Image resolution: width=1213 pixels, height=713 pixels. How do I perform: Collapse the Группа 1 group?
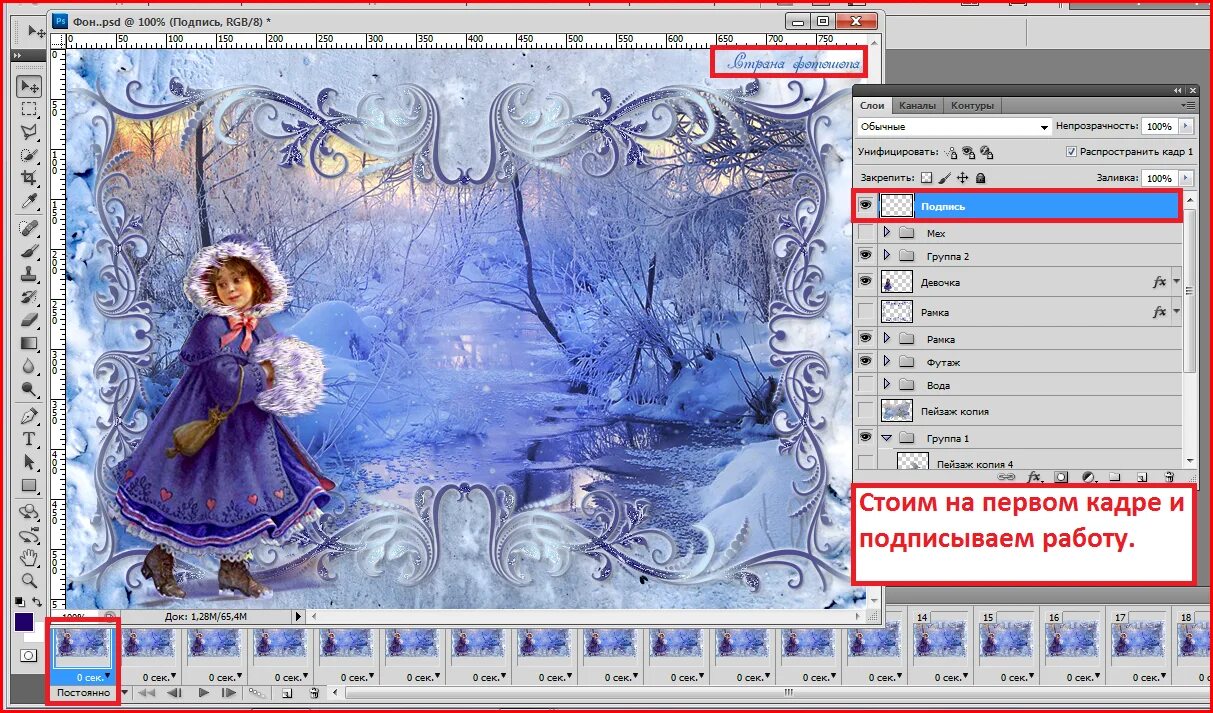(886, 438)
